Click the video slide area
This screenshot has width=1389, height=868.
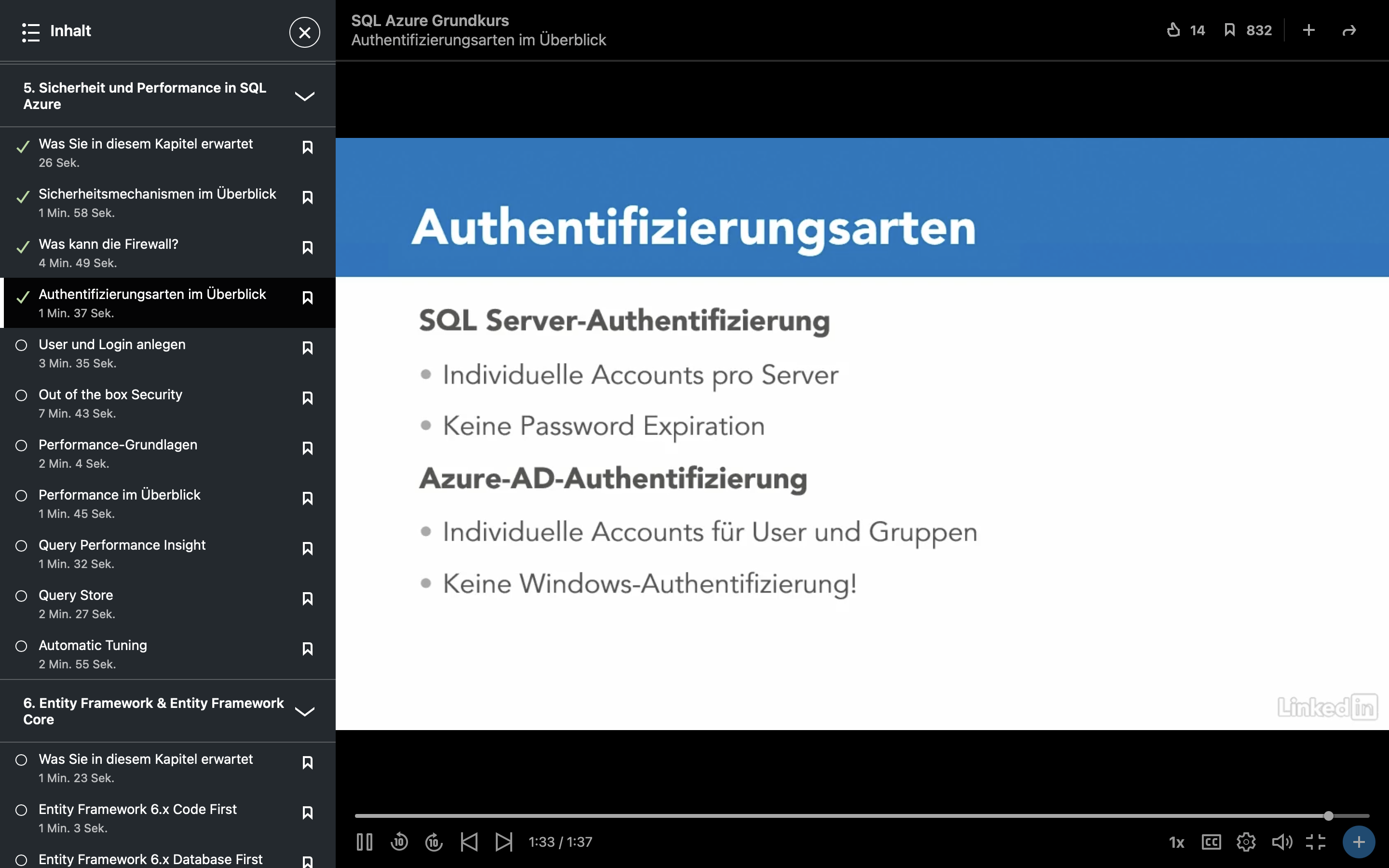pyautogui.click(x=862, y=434)
